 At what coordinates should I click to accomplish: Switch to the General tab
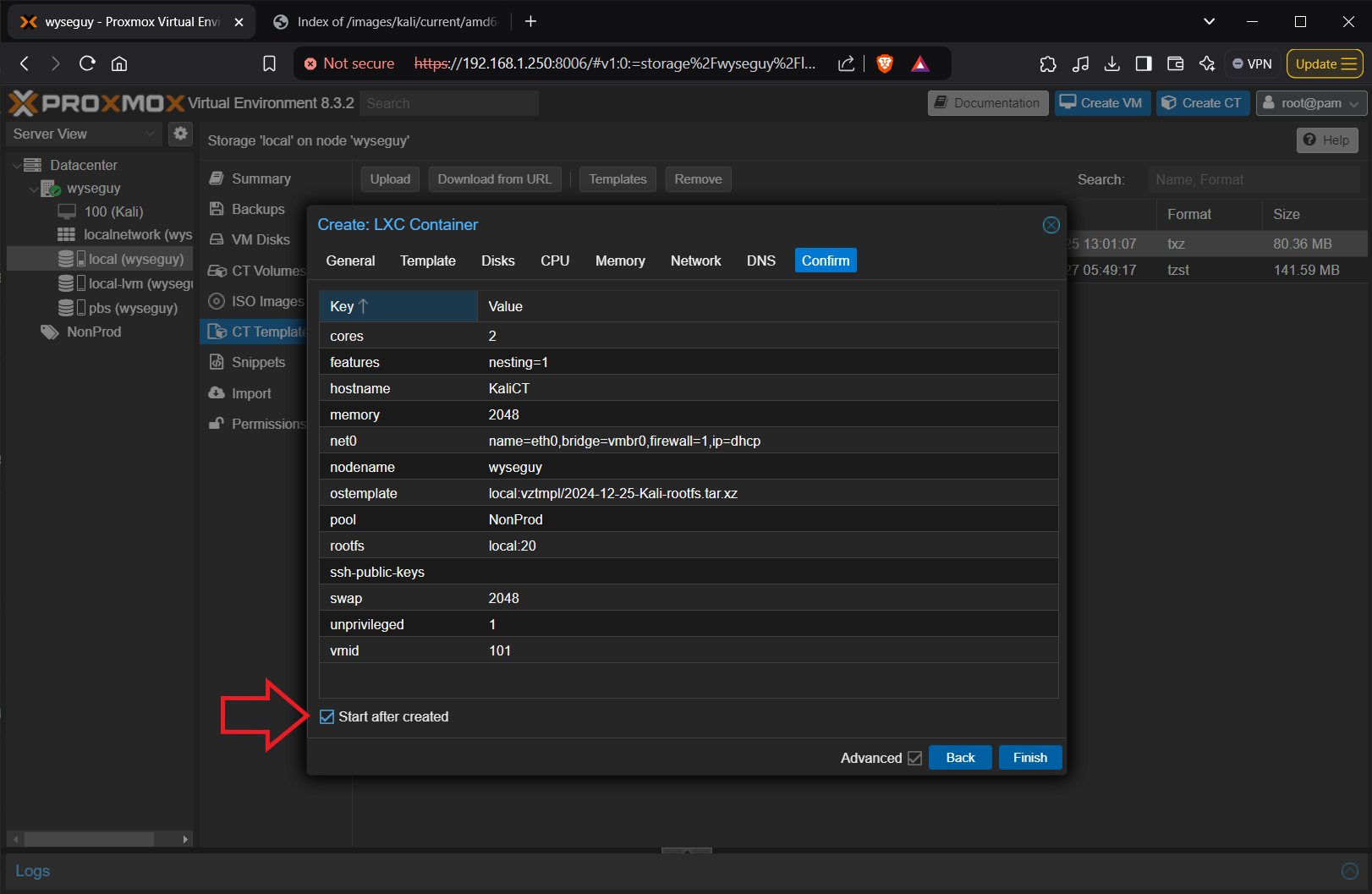tap(350, 261)
